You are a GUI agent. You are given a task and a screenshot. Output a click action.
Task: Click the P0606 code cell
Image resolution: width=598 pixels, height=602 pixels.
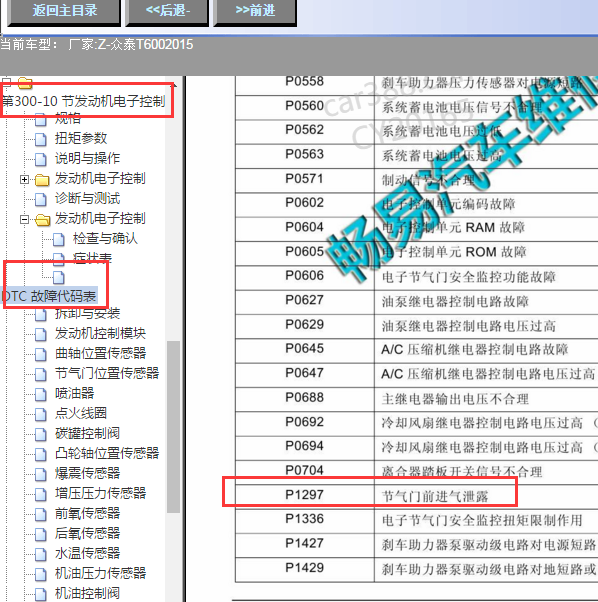(304, 276)
